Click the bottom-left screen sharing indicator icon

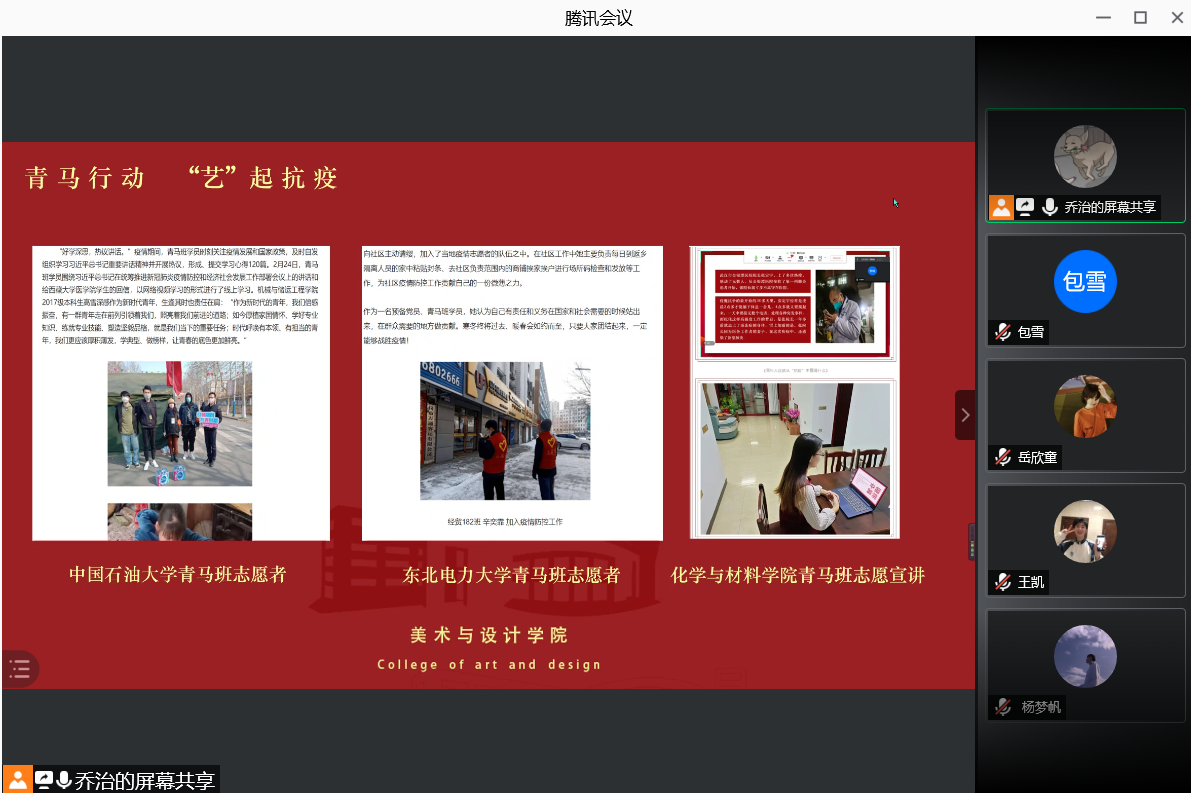tap(44, 780)
